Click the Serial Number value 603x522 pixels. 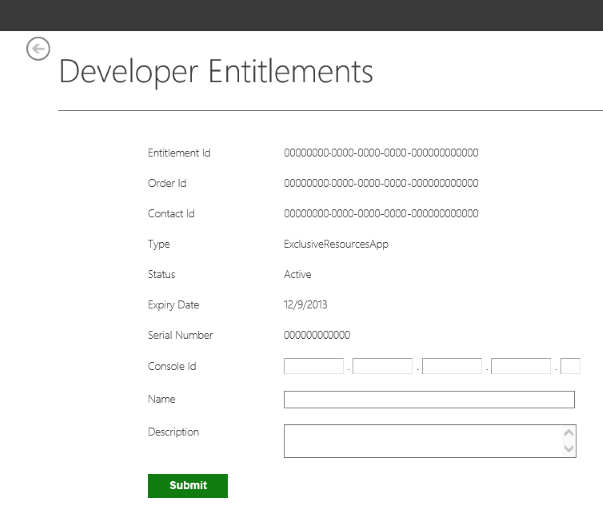(317, 335)
